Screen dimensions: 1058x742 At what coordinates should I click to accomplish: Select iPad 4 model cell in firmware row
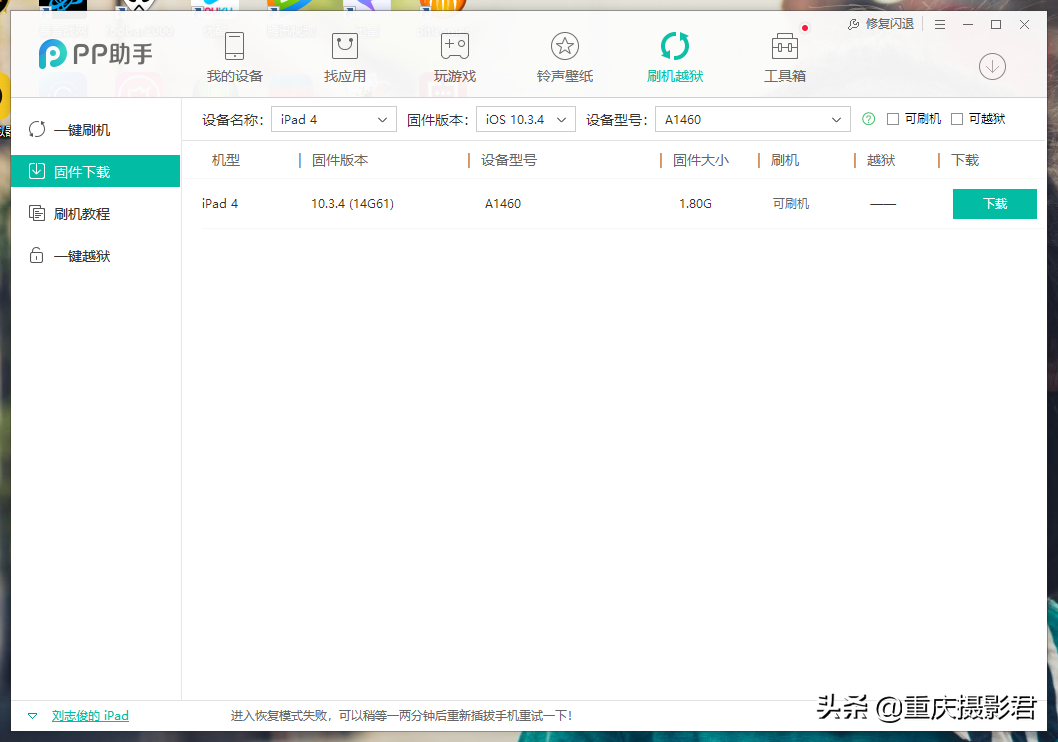click(220, 204)
